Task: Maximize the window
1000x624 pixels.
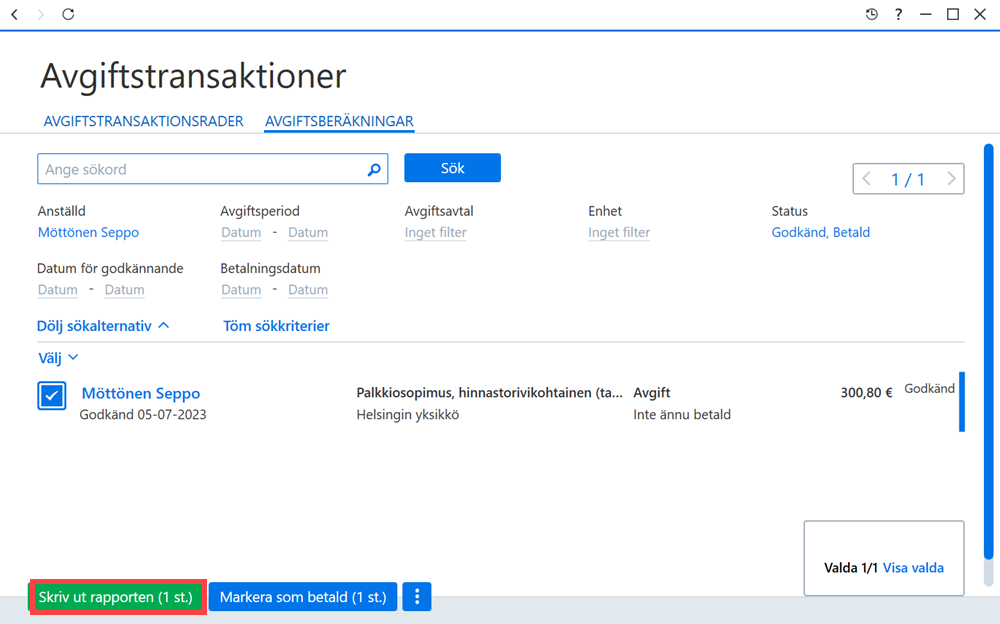Action: point(953,14)
